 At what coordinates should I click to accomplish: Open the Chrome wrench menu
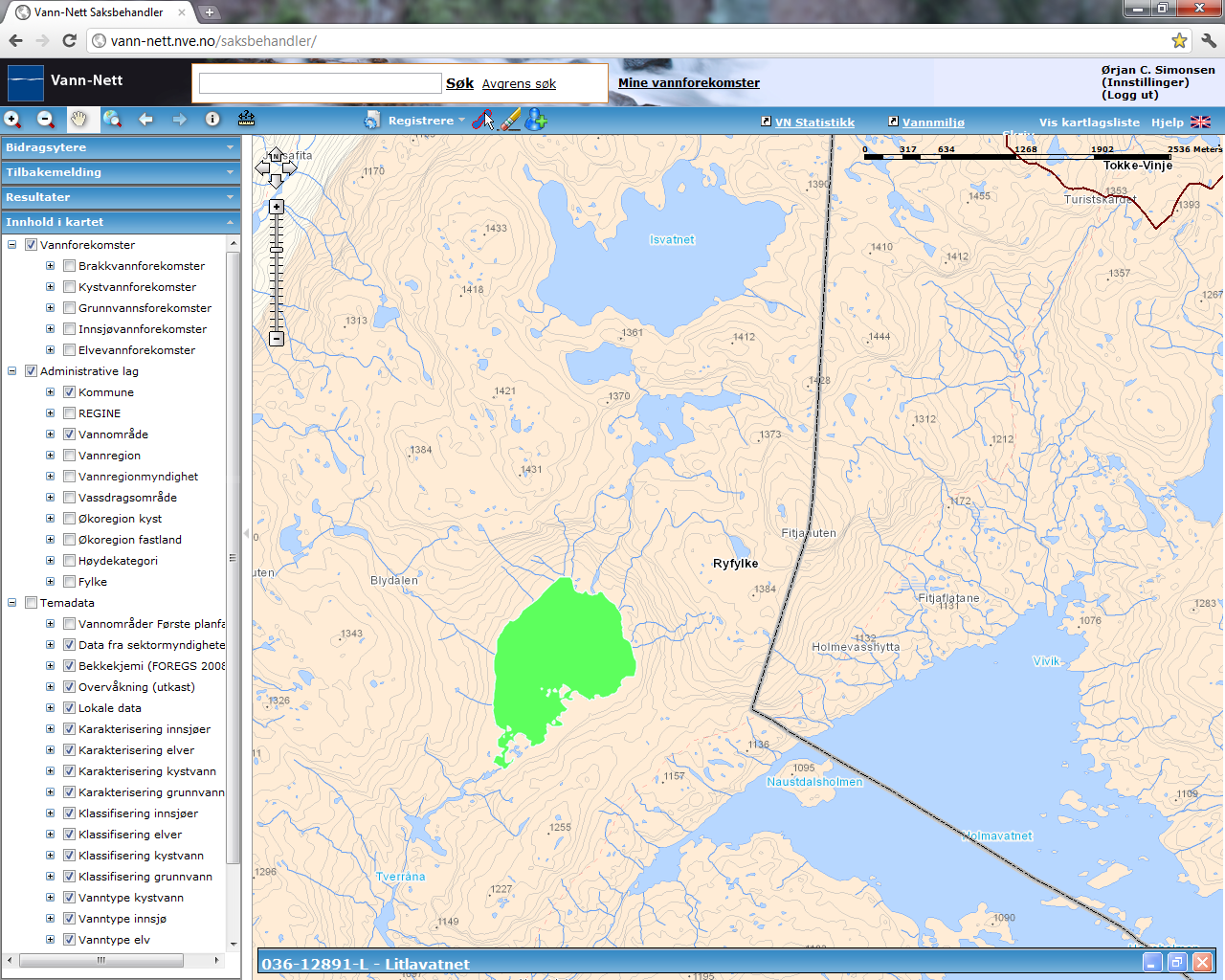tap(1209, 40)
